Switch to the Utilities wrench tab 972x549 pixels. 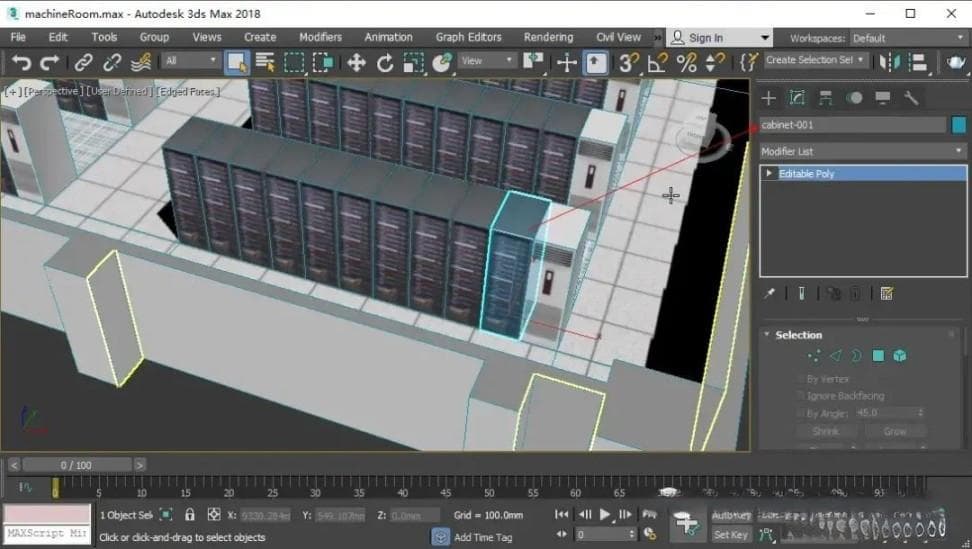911,98
